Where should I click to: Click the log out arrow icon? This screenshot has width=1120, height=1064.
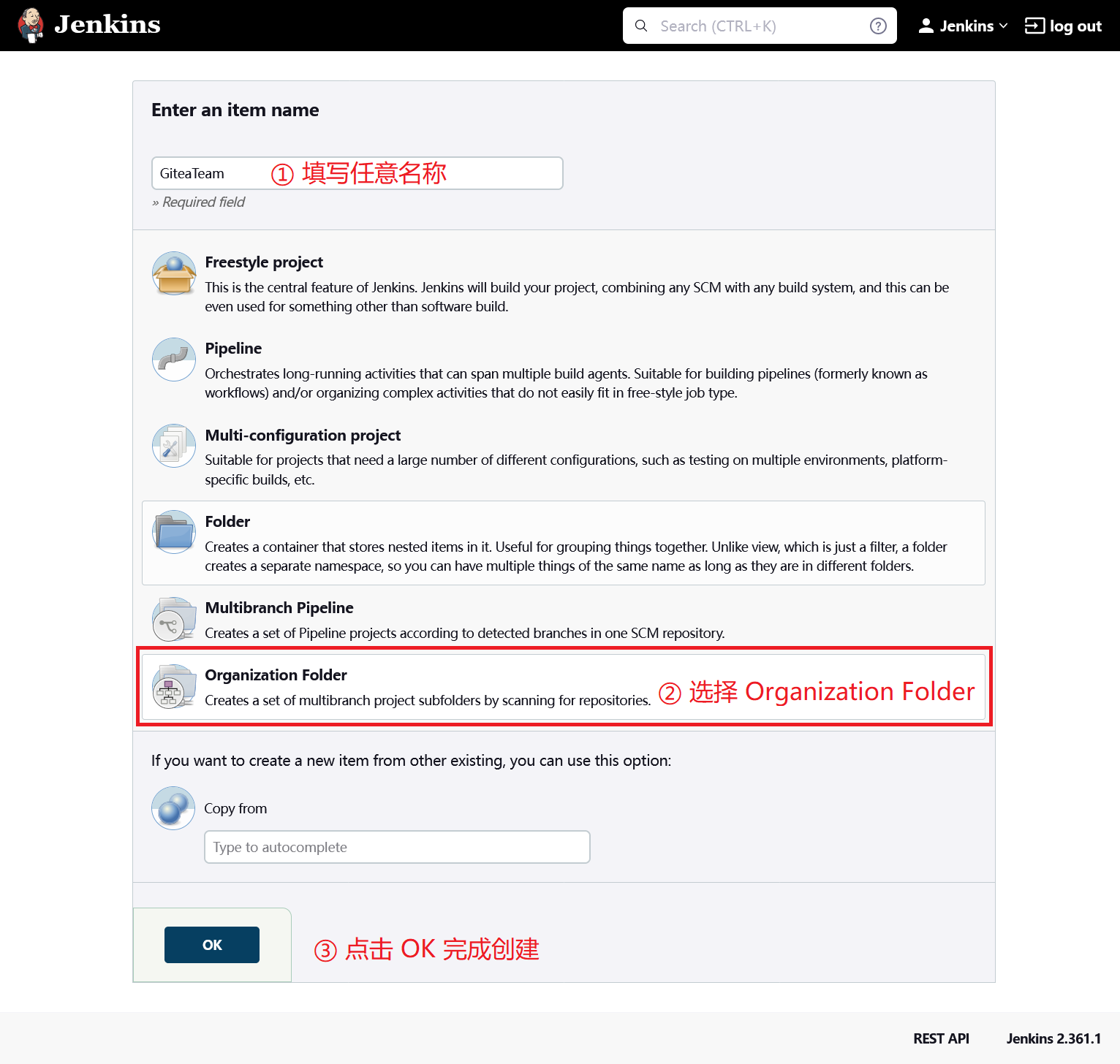coord(1034,26)
